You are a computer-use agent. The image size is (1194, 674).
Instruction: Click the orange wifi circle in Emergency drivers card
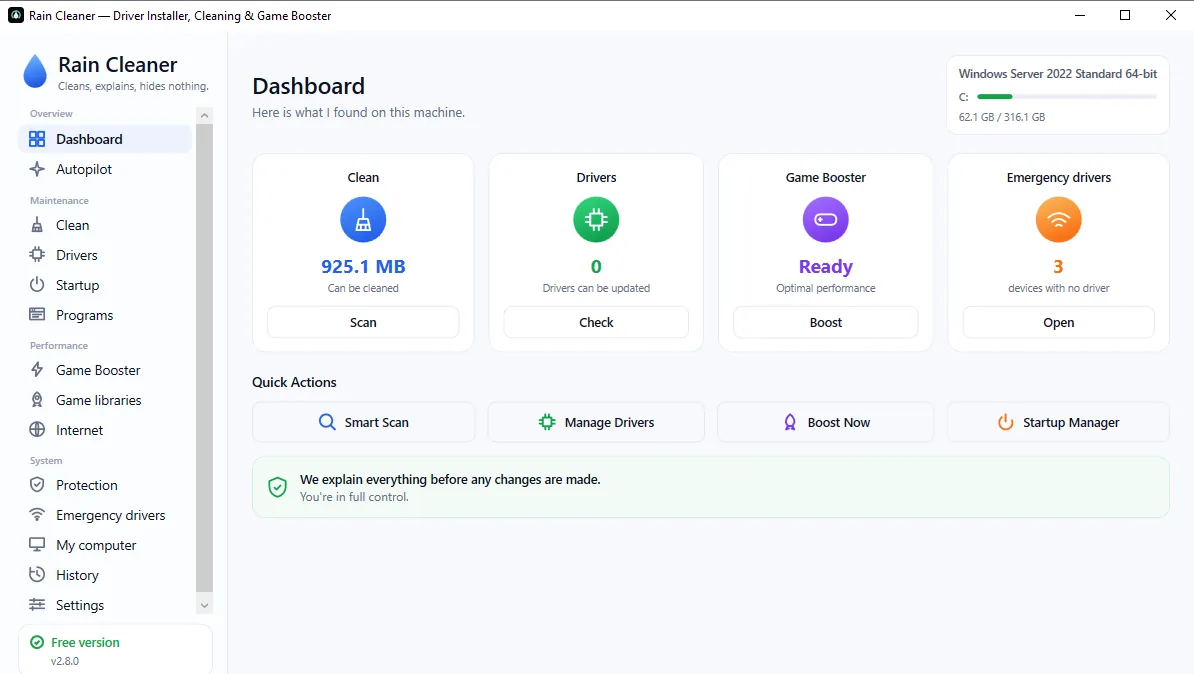1058,219
